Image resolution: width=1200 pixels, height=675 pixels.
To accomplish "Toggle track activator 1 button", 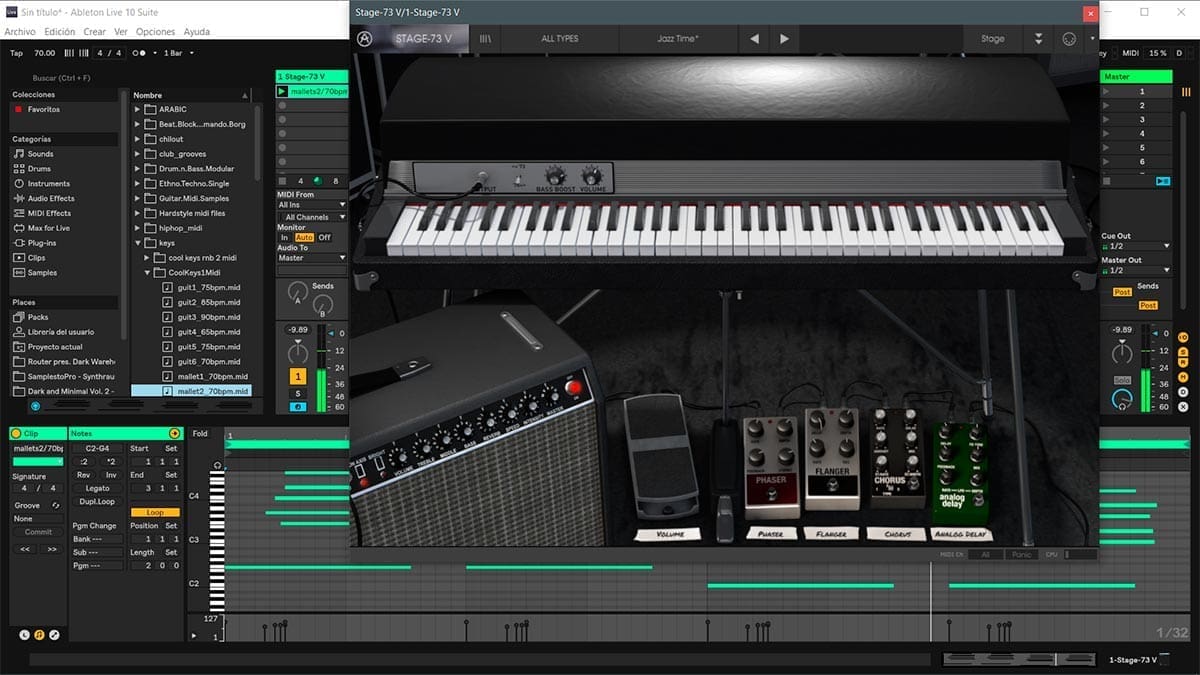I will click(x=298, y=376).
